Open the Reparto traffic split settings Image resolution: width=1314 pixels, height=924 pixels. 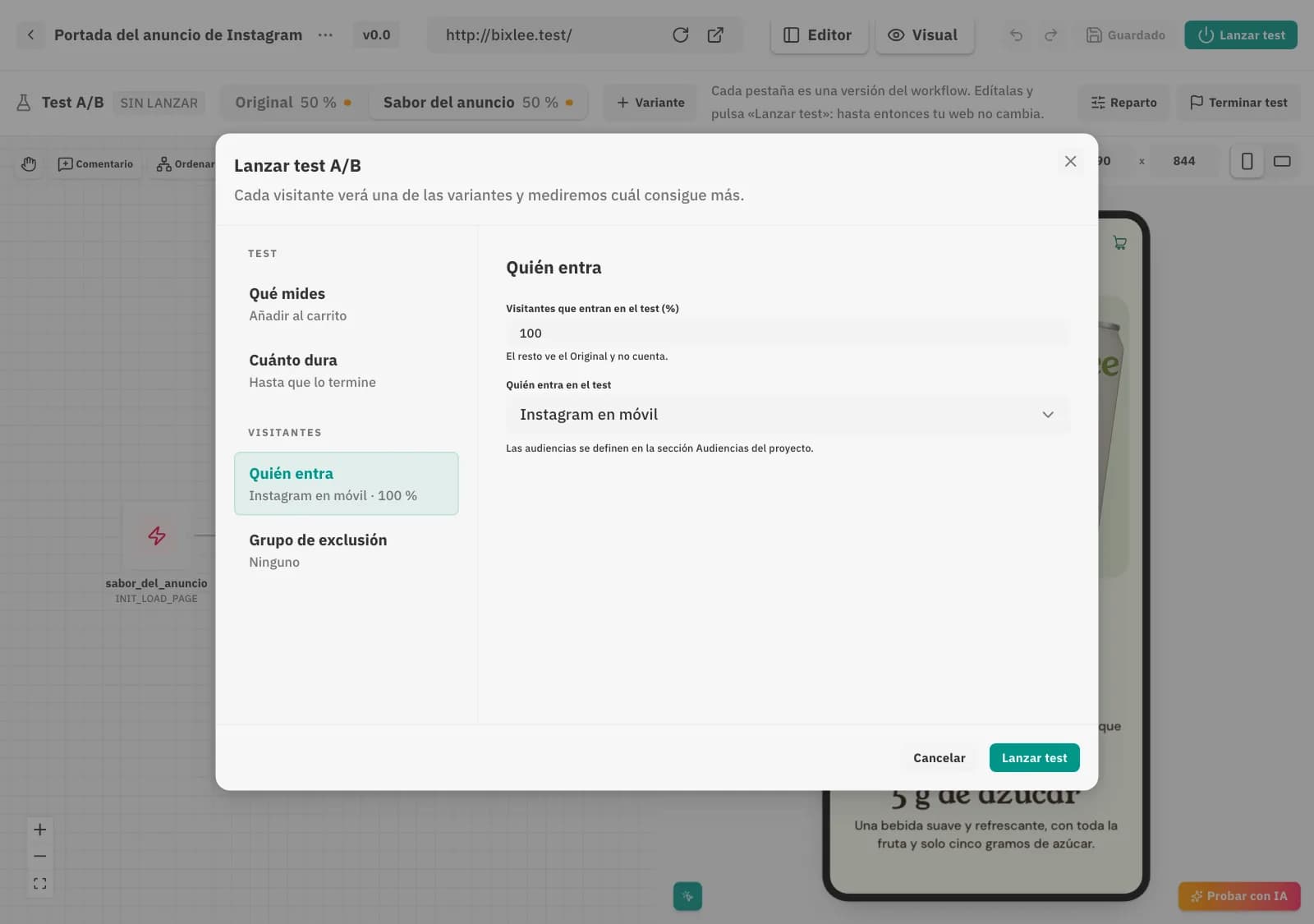1123,103
